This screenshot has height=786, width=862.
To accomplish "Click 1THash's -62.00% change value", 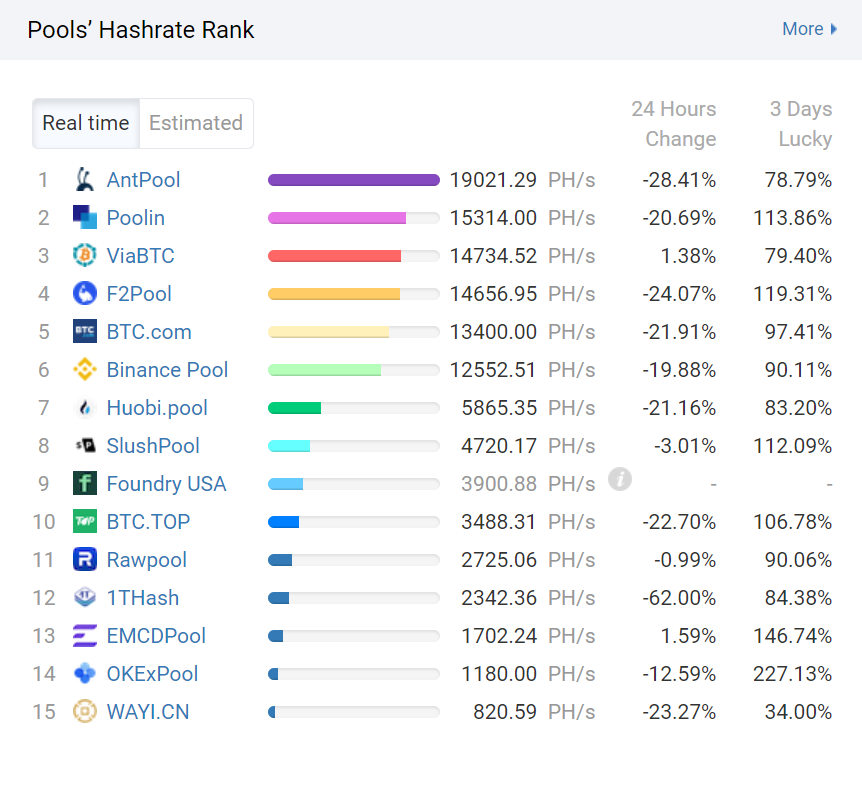I will (x=679, y=597).
